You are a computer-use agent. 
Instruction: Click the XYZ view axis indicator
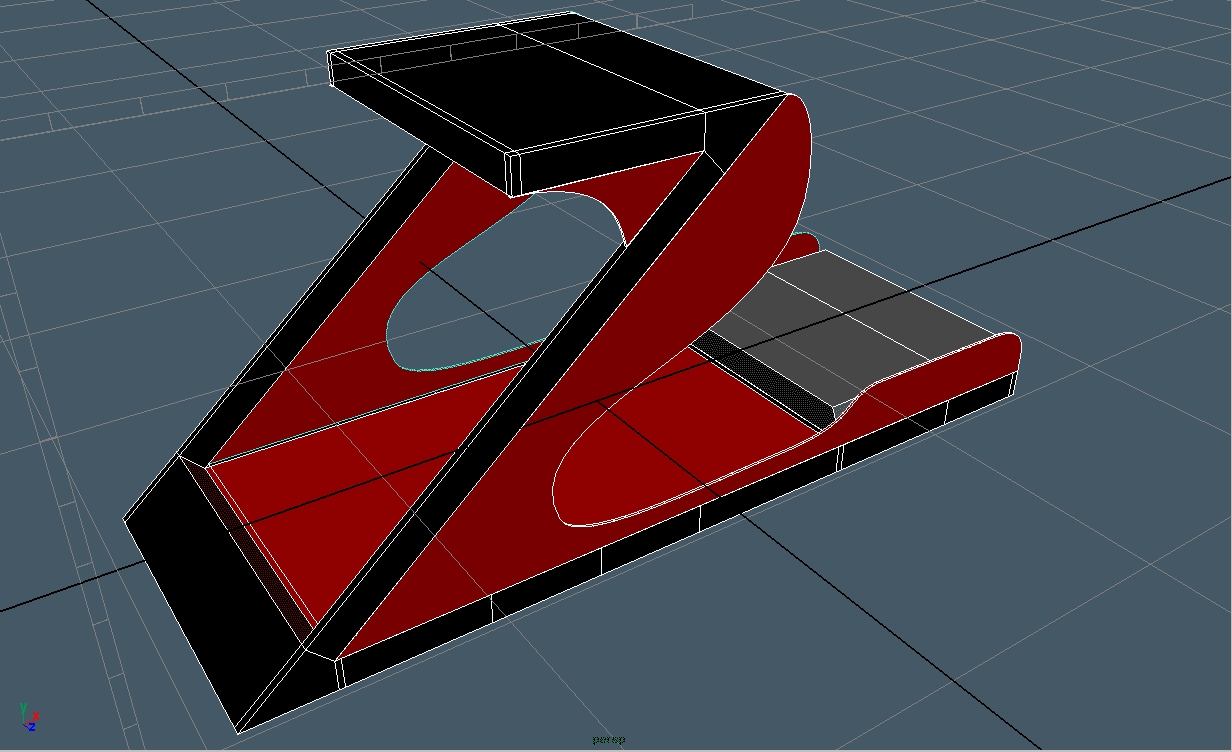29,715
